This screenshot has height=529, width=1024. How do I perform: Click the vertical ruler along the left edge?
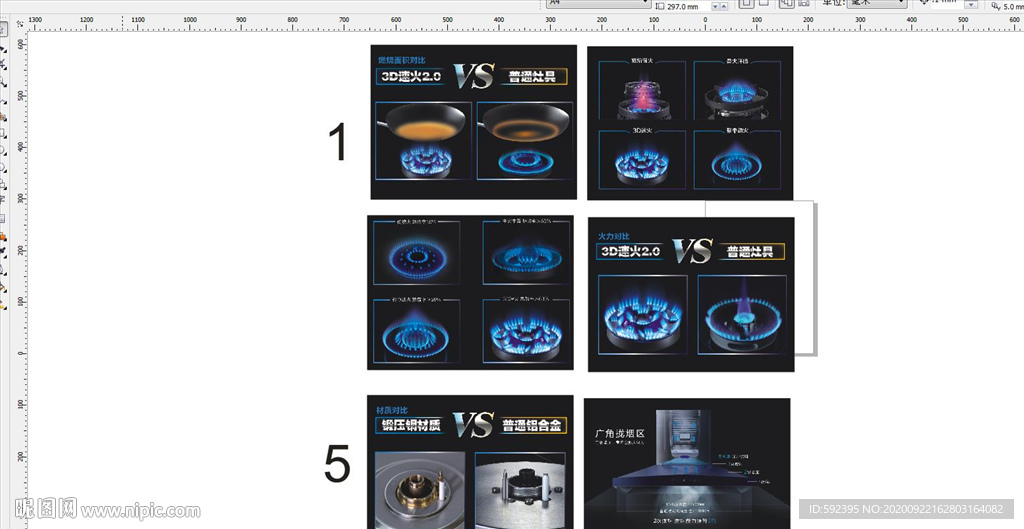click(20, 281)
